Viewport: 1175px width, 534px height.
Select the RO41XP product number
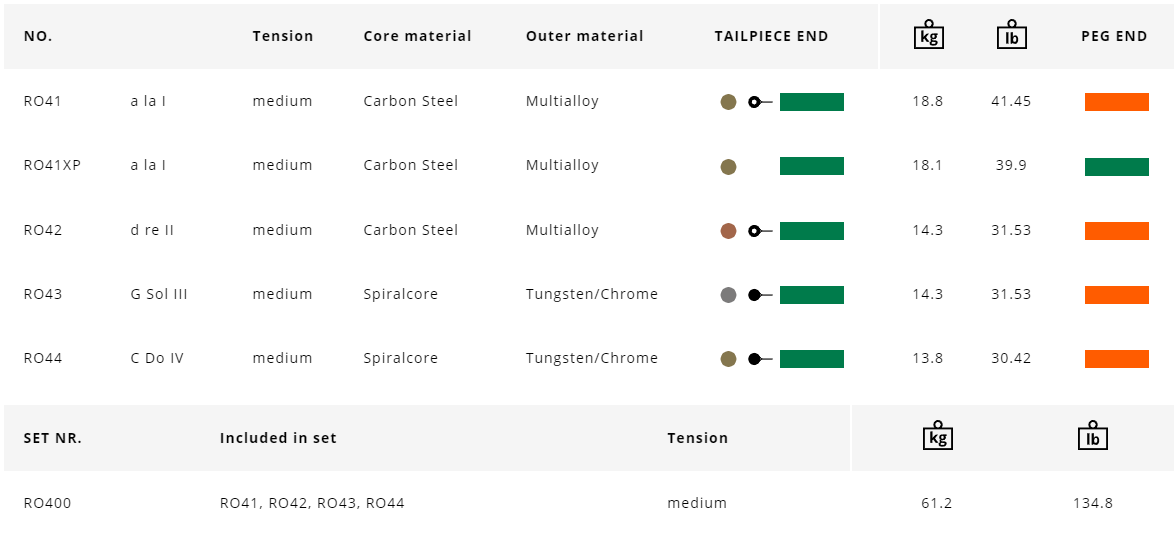52,166
